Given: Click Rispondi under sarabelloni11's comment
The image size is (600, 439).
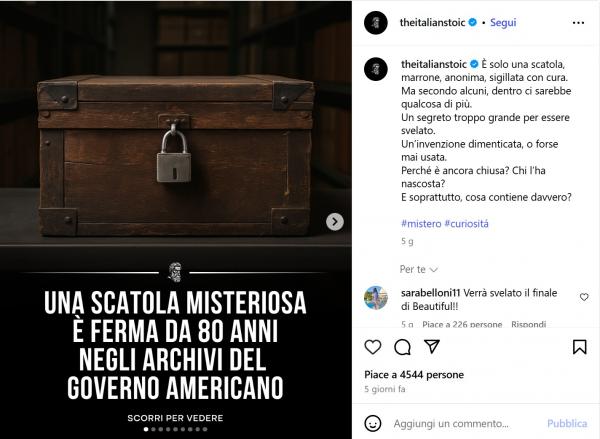Looking at the screenshot, I should [528, 325].
